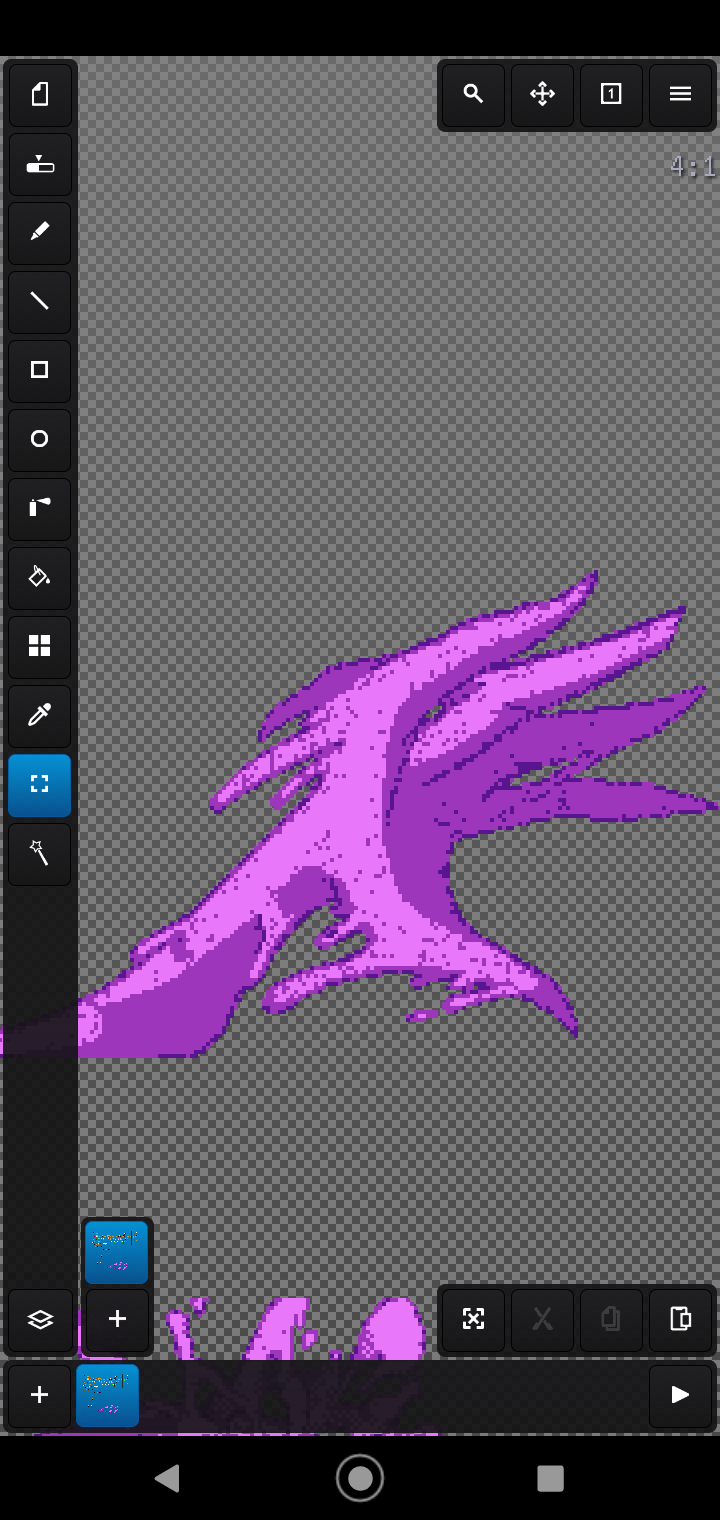
Task: Select the Line tool
Action: tap(40, 302)
